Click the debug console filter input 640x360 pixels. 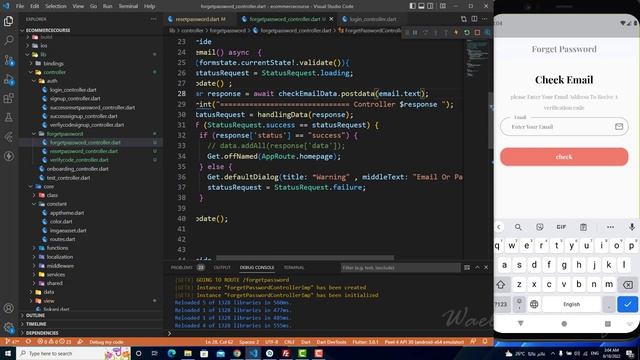pyautogui.click(x=400, y=267)
